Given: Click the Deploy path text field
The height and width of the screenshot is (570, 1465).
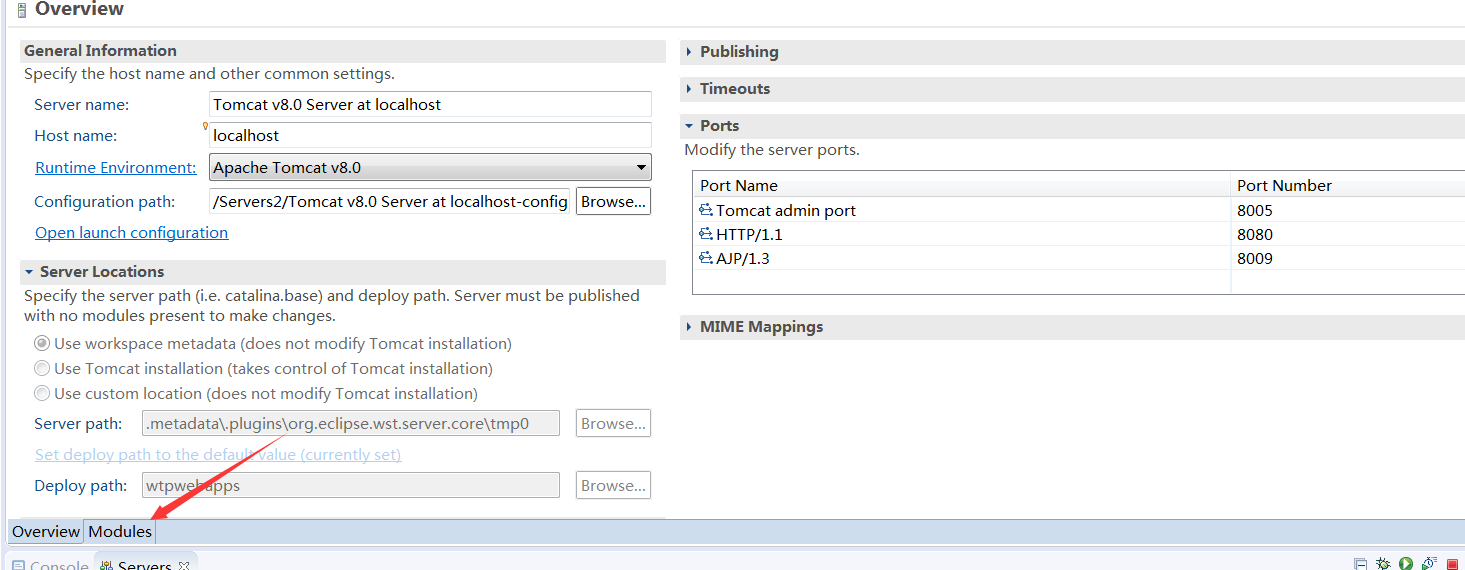Looking at the screenshot, I should pos(351,485).
